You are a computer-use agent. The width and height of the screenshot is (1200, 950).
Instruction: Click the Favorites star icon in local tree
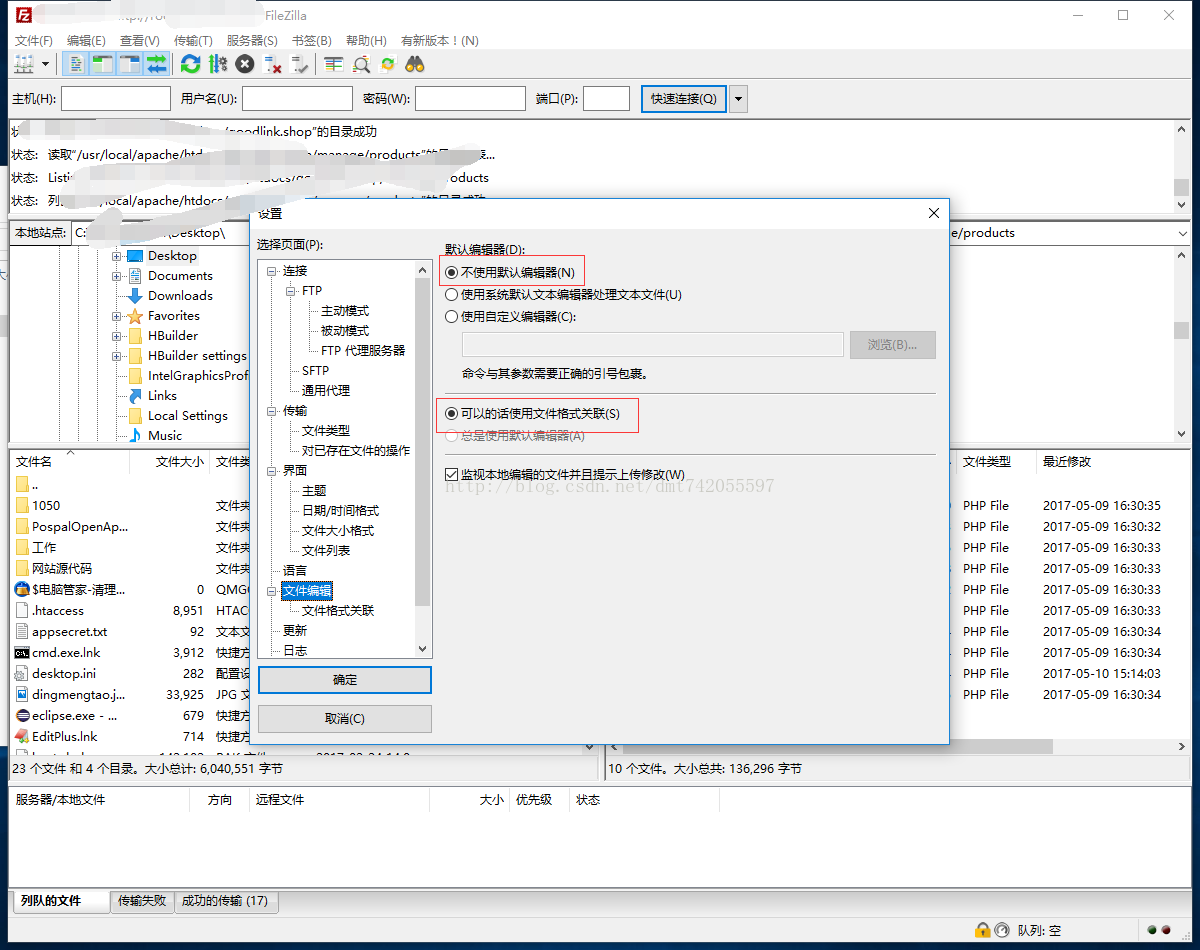[134, 316]
